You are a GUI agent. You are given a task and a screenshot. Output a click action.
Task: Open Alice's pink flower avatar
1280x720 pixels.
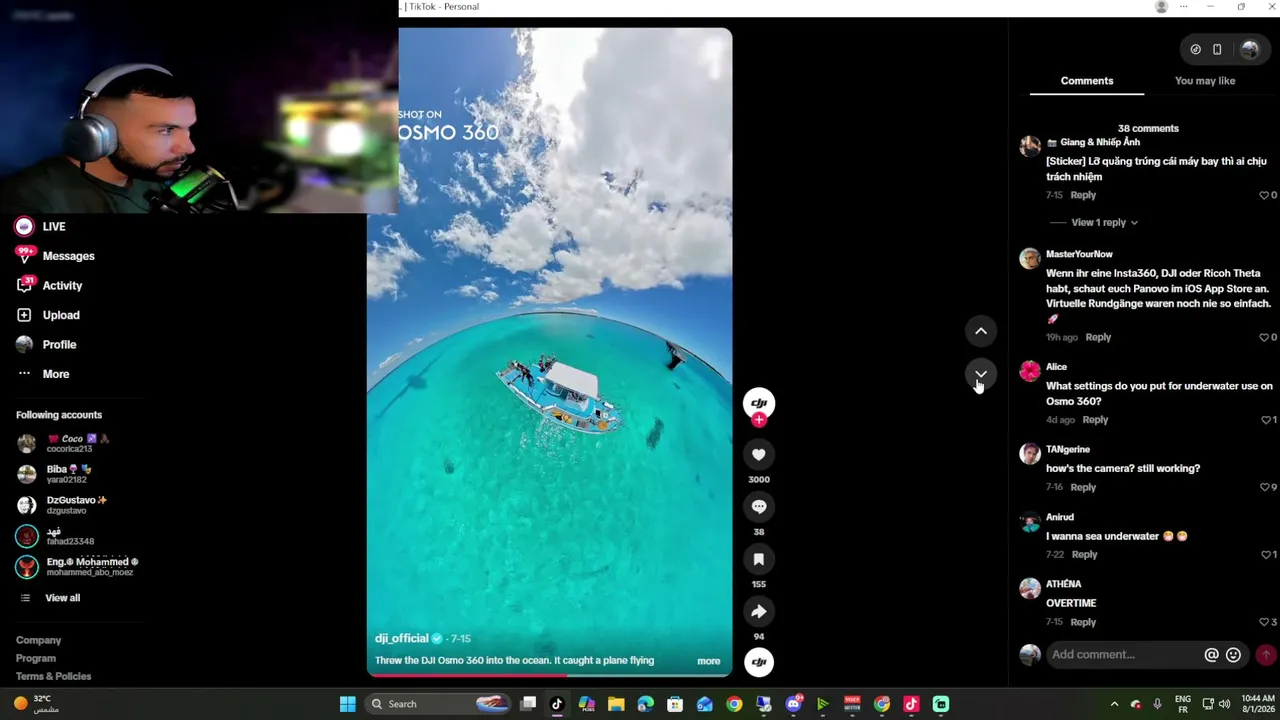[1030, 372]
